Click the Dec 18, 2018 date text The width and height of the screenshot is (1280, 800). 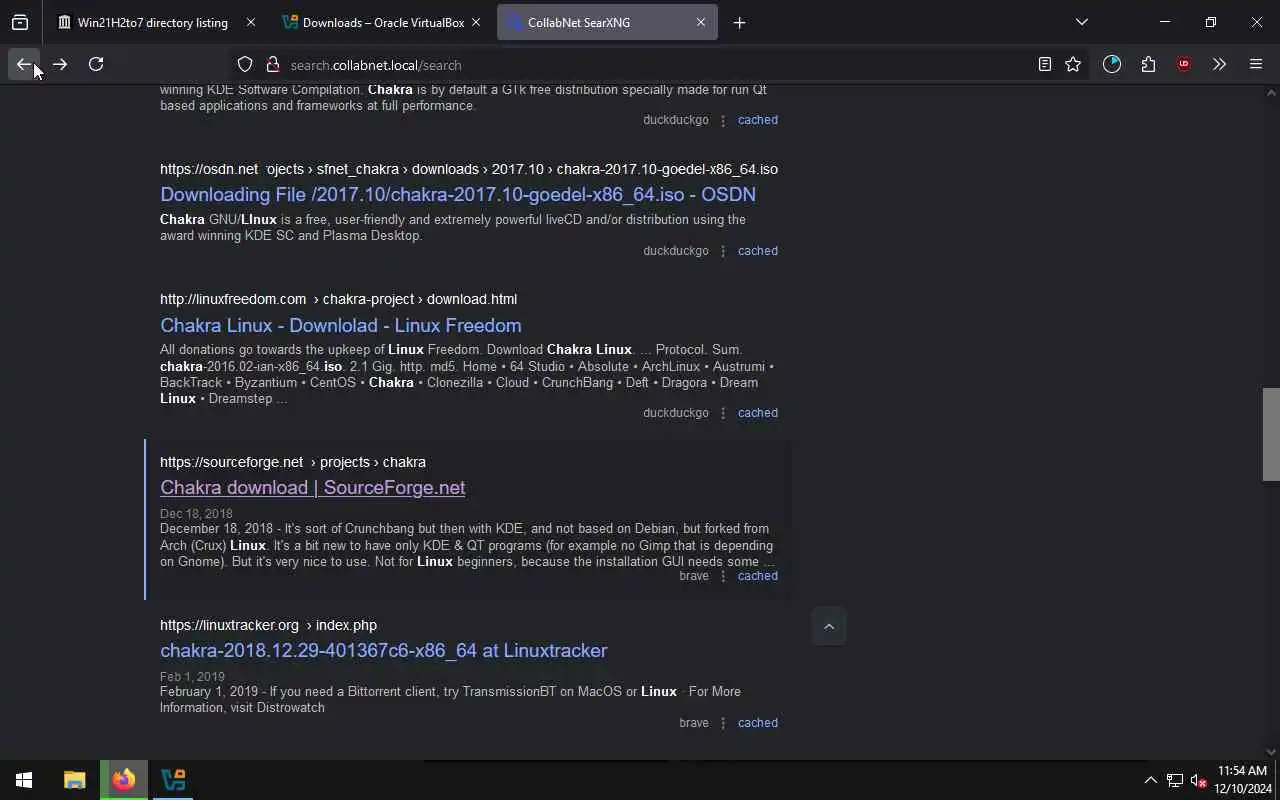coord(196,514)
